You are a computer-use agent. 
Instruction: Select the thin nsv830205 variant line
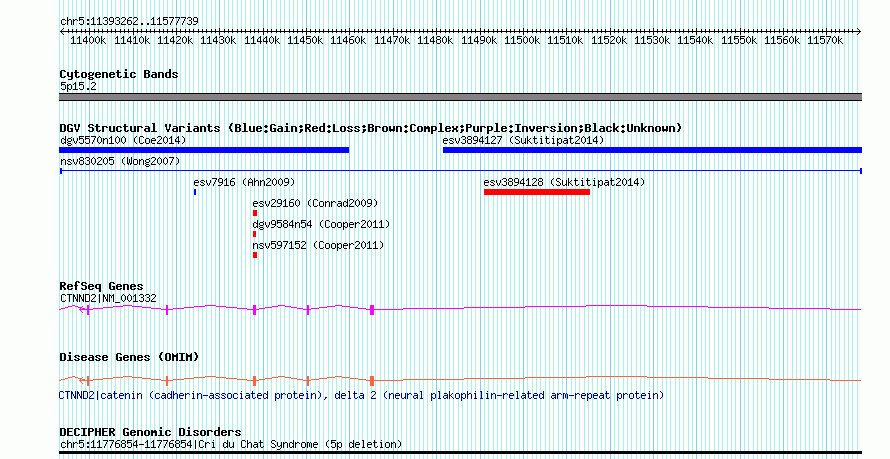point(461,171)
